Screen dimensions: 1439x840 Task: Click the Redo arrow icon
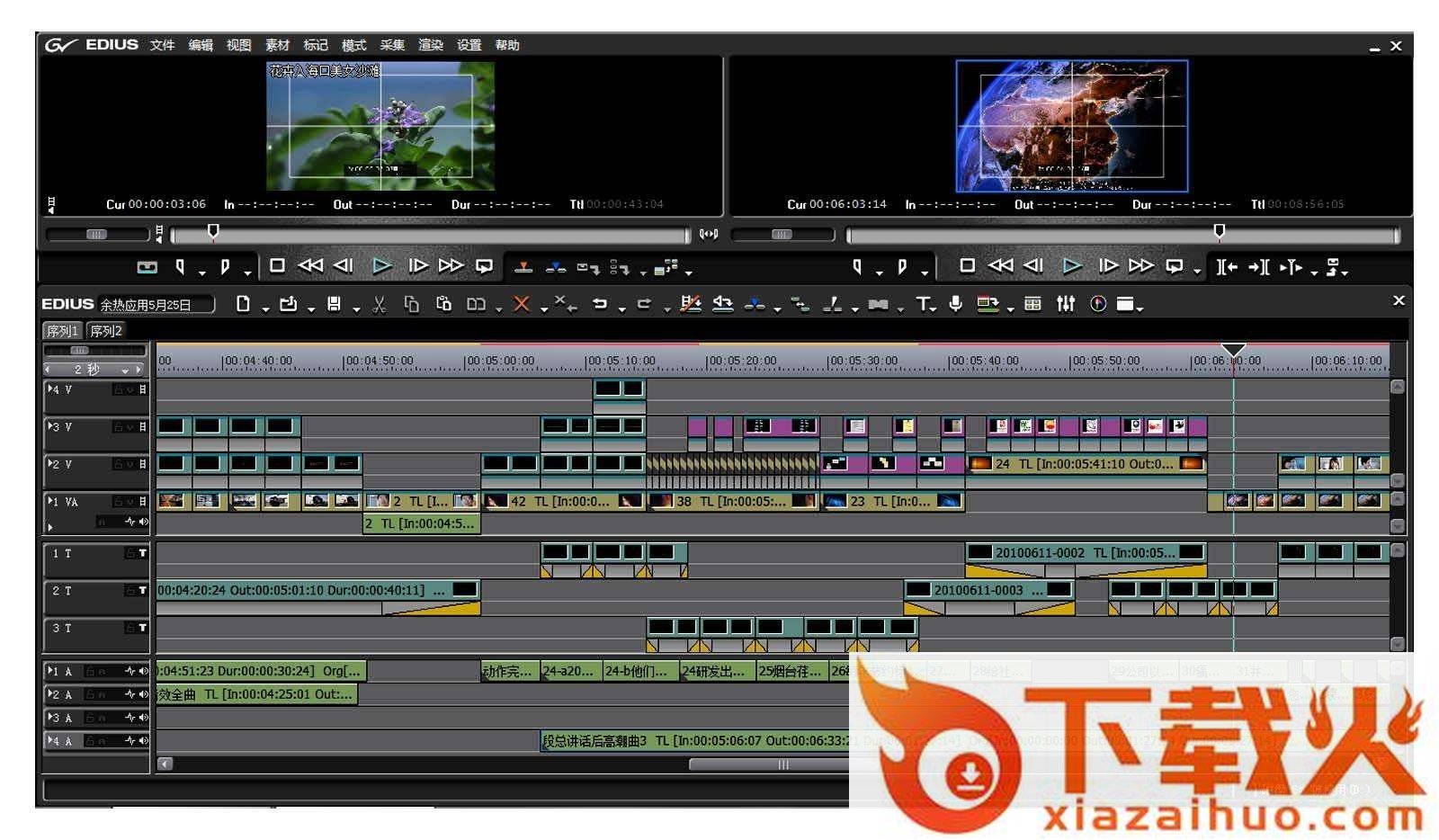[x=644, y=304]
